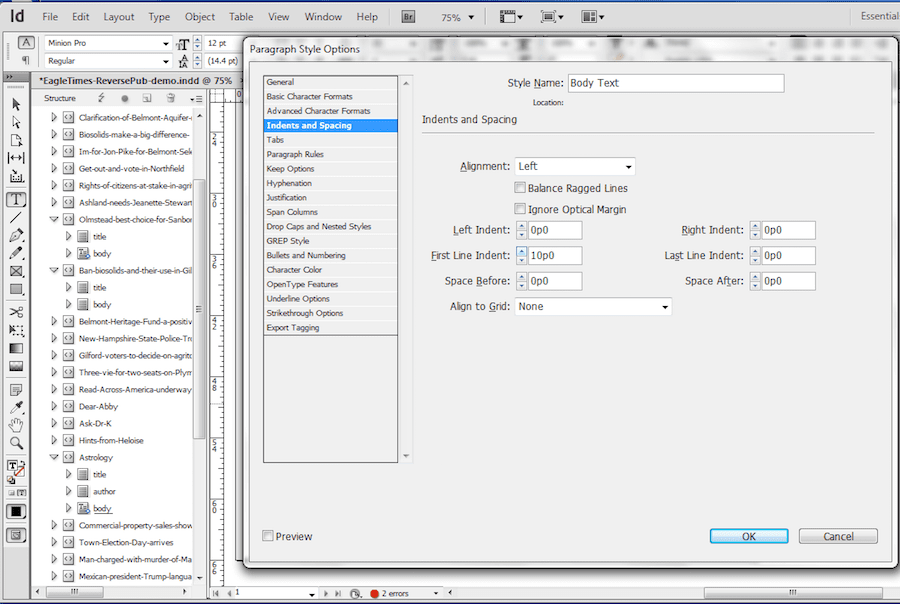900x604 pixels.
Task: Switch to Paragraph Formatting Controls icon
Action: click(x=26, y=60)
